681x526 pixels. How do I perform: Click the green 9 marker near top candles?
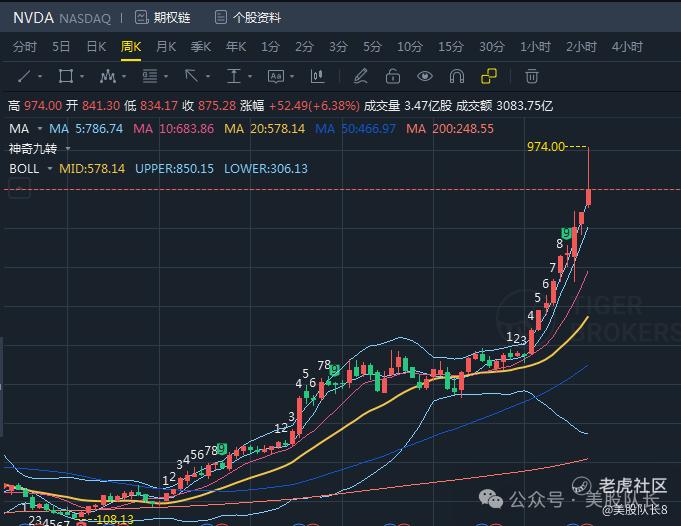point(566,232)
